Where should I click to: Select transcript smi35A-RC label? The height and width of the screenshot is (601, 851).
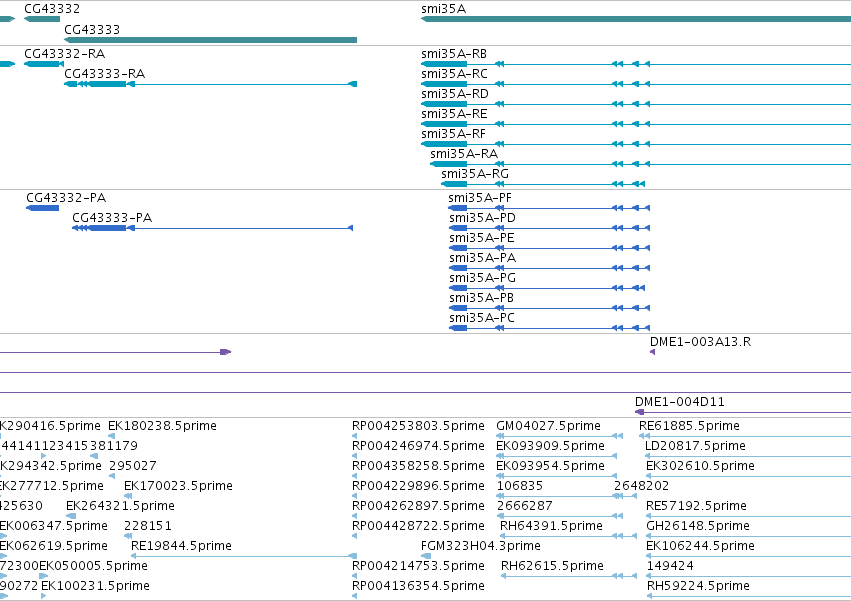[454, 74]
